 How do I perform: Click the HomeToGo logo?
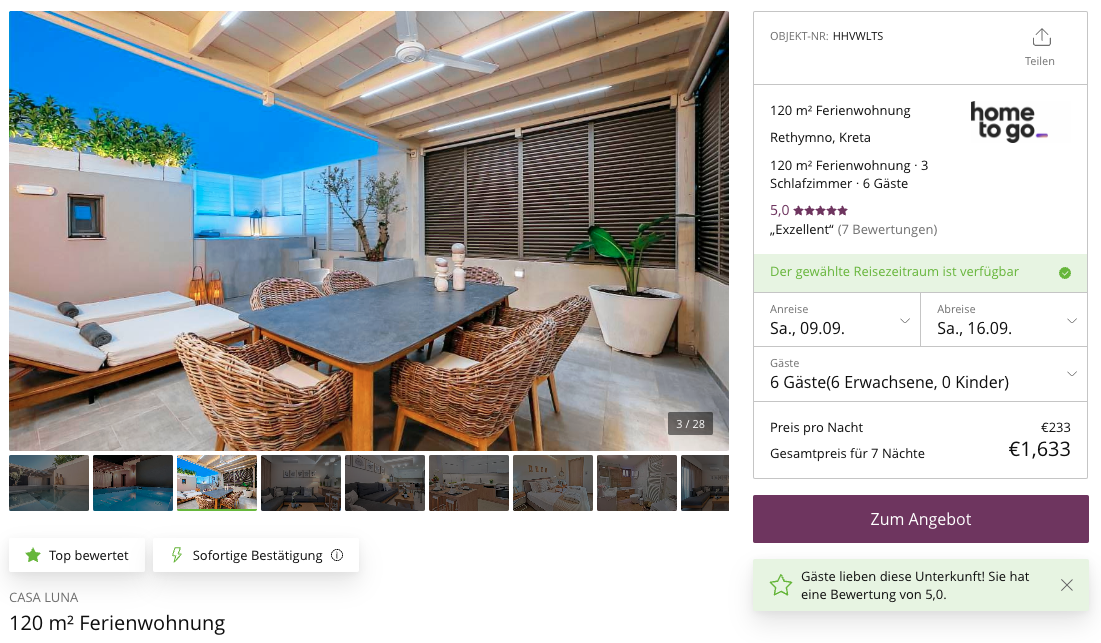(1008, 121)
